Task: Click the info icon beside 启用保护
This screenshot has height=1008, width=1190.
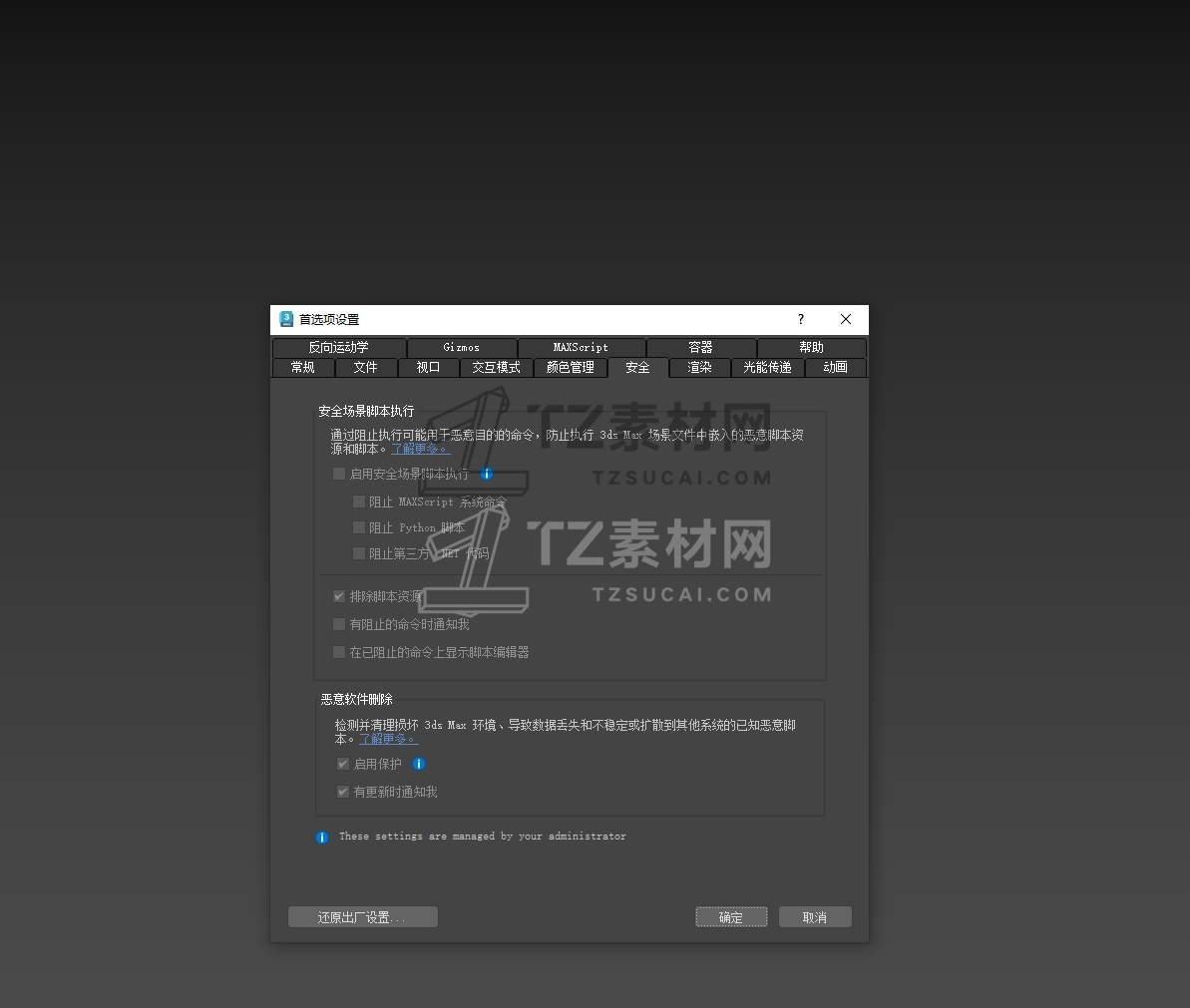Action: (x=419, y=764)
